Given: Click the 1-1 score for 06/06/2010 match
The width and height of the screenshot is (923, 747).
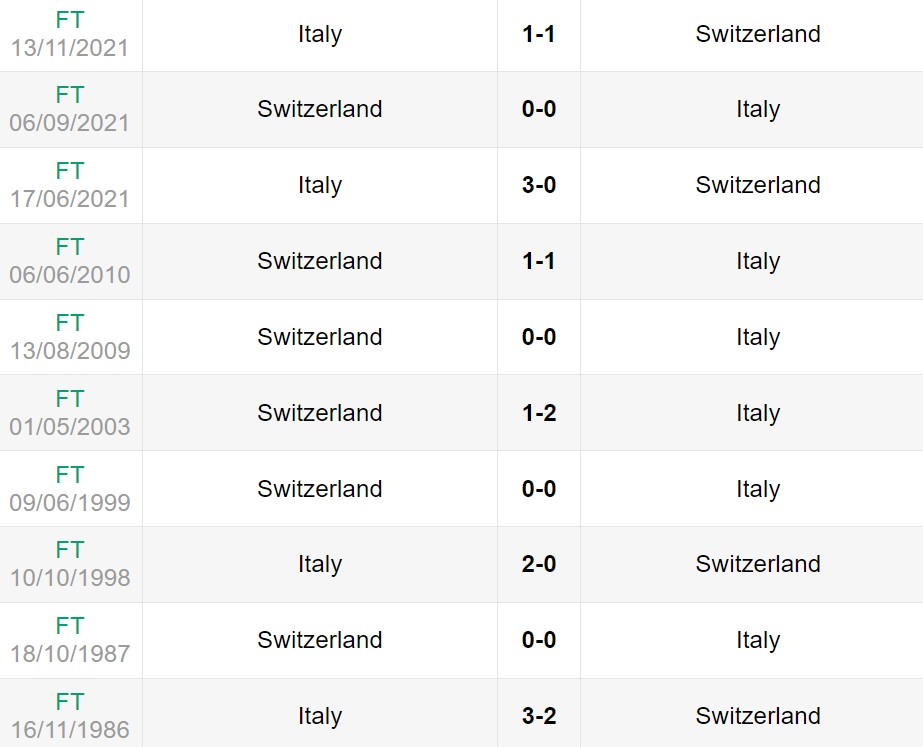Looking at the screenshot, I should click(x=539, y=261).
